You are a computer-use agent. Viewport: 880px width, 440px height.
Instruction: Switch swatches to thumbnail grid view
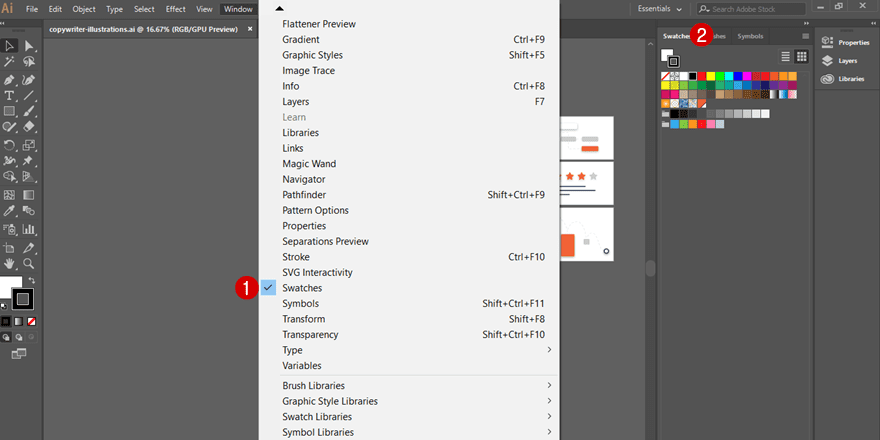[801, 56]
